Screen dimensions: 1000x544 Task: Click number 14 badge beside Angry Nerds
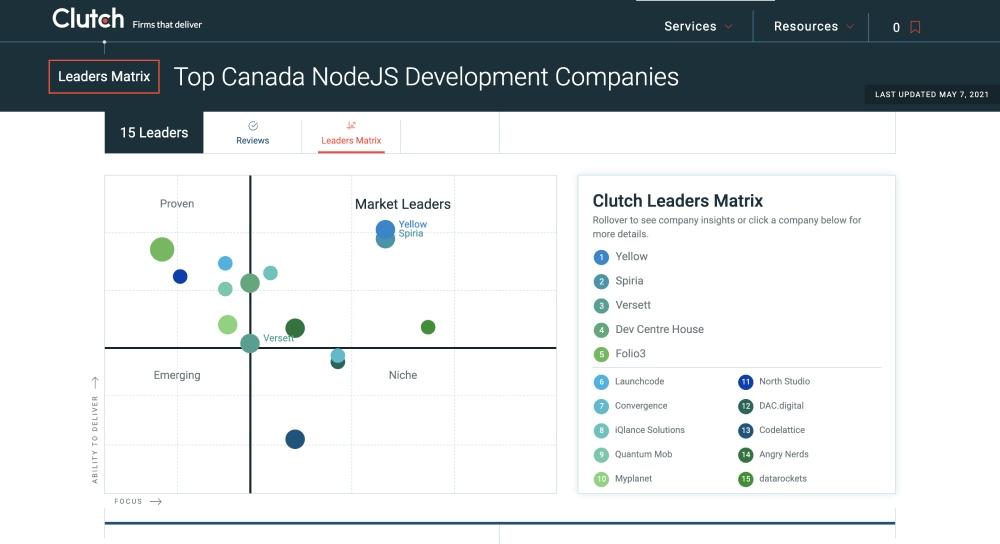point(746,455)
